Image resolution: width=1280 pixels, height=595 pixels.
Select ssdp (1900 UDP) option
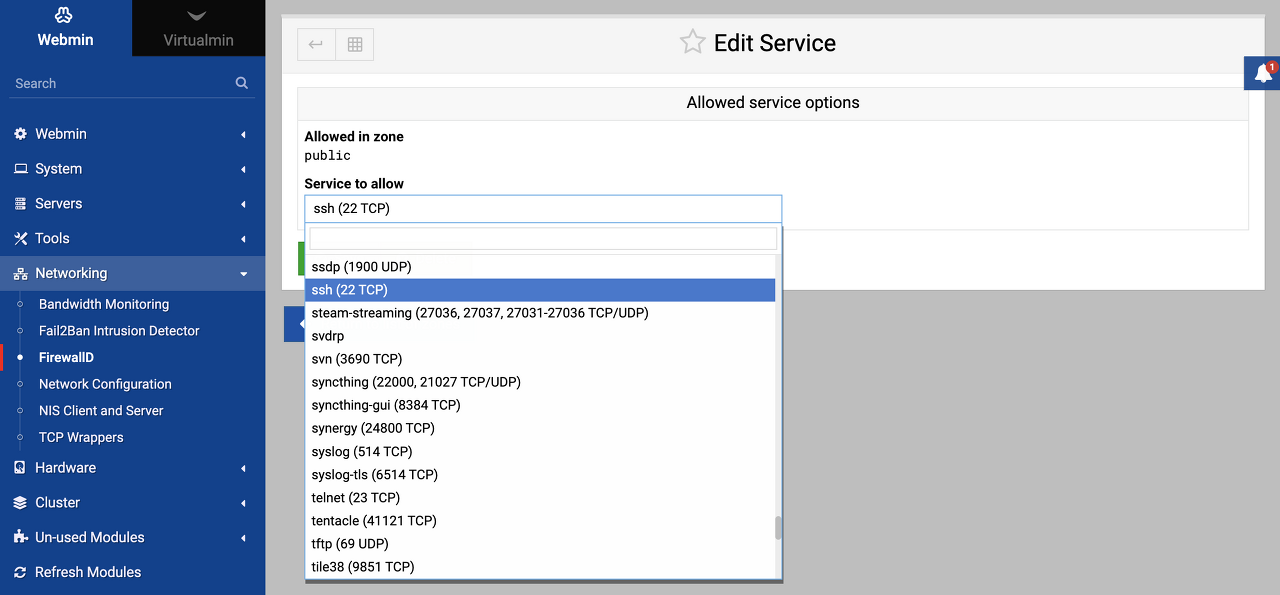pyautogui.click(x=540, y=267)
